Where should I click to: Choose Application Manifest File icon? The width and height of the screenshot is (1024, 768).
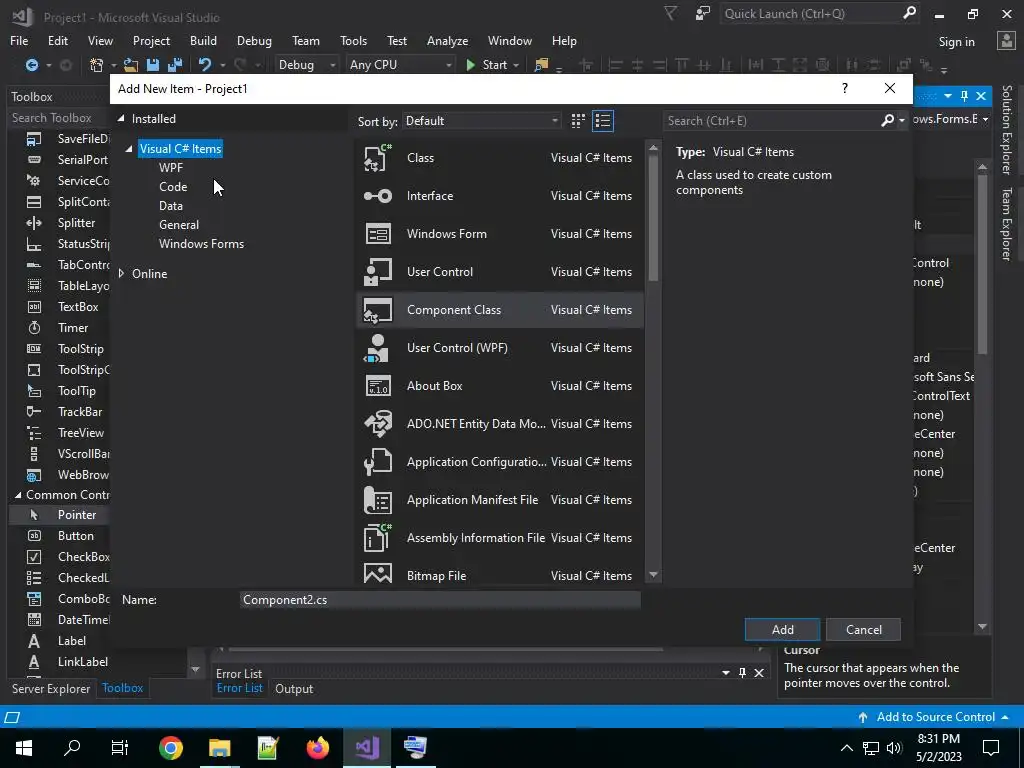point(377,500)
